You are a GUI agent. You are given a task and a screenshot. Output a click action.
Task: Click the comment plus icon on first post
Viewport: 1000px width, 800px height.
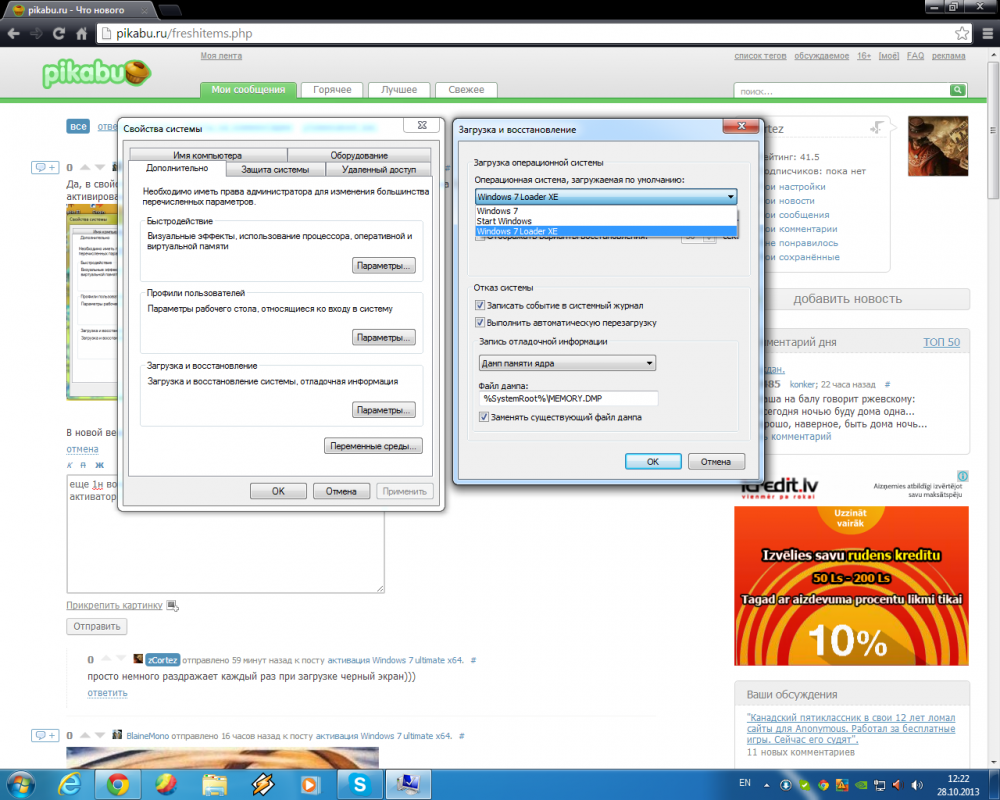click(45, 167)
